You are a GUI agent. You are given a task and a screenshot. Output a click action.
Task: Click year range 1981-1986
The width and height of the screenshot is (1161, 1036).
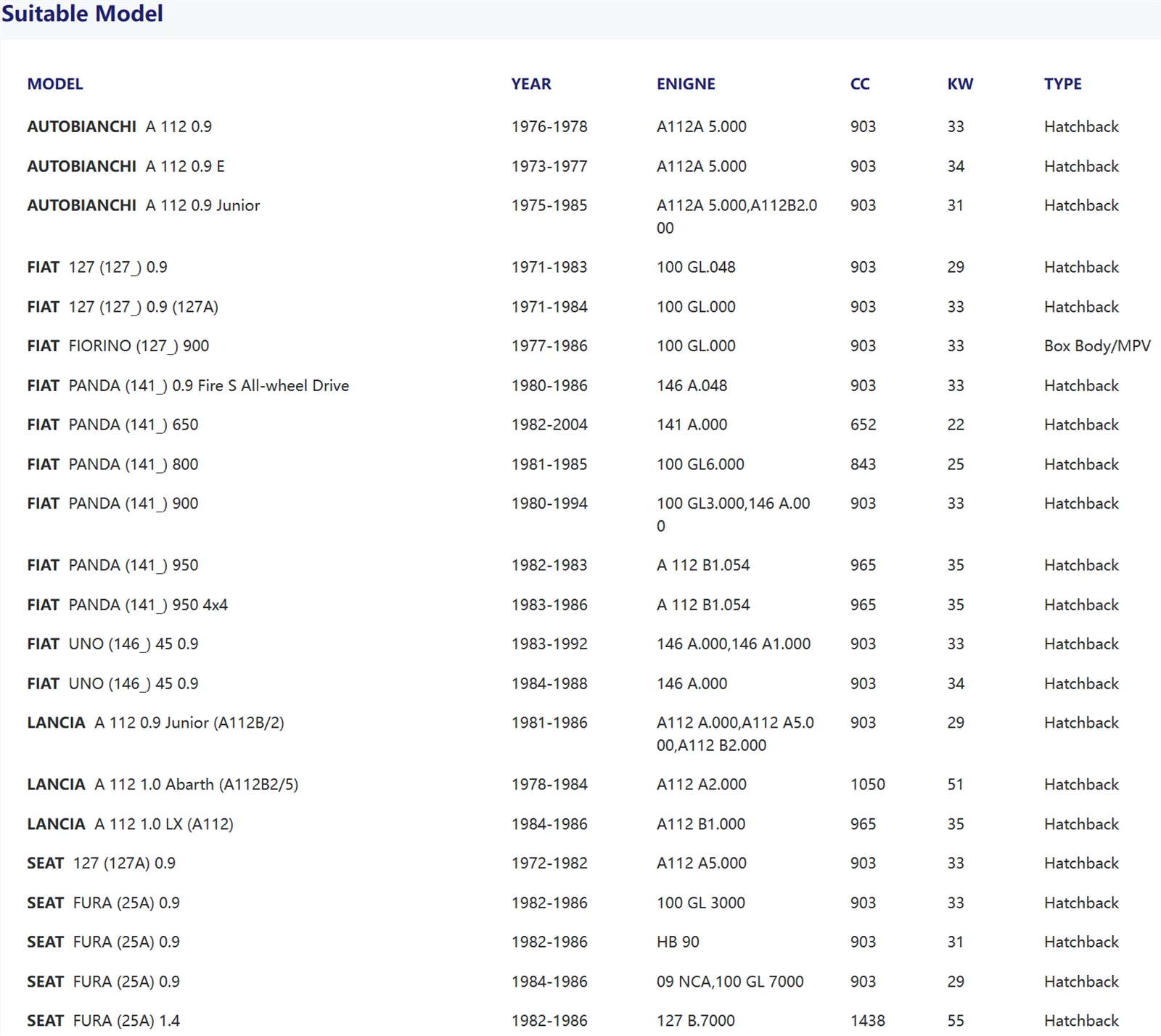tap(549, 723)
